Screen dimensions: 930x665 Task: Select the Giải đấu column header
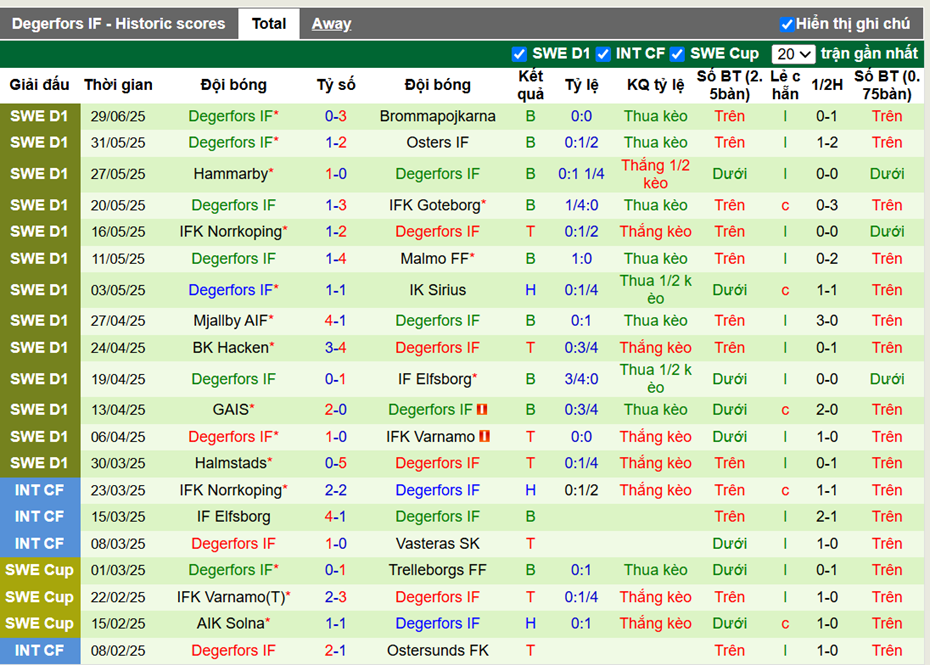[x=39, y=85]
